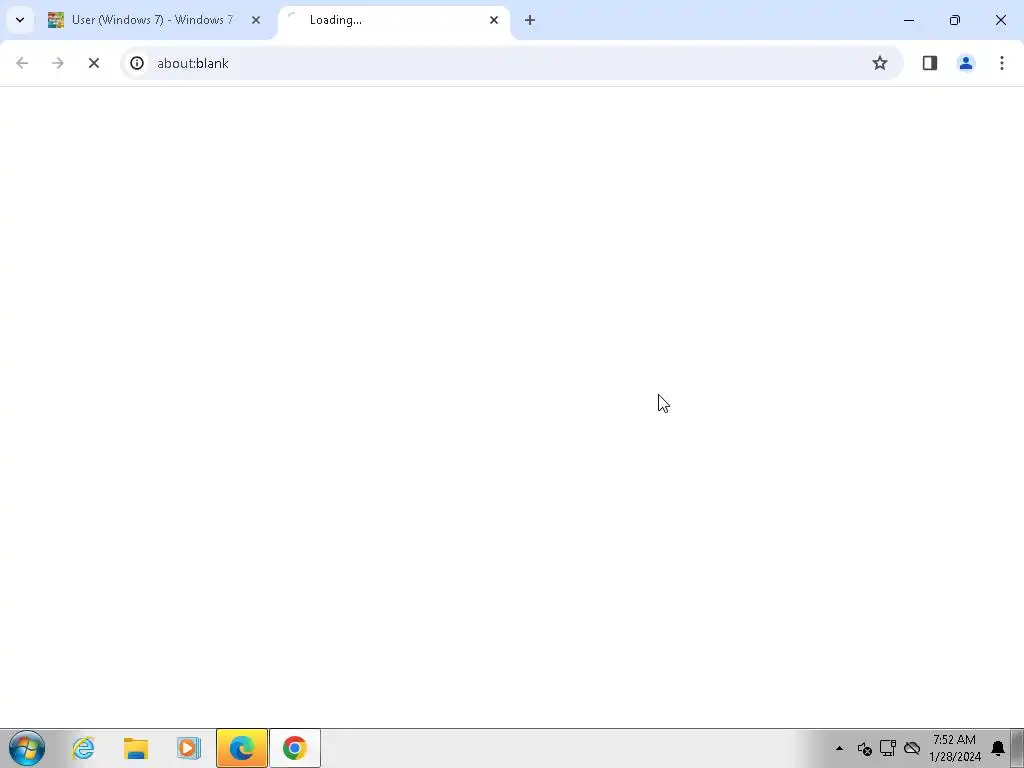Launch Internet Explorer from taskbar
This screenshot has height=768, width=1024.
[84, 748]
